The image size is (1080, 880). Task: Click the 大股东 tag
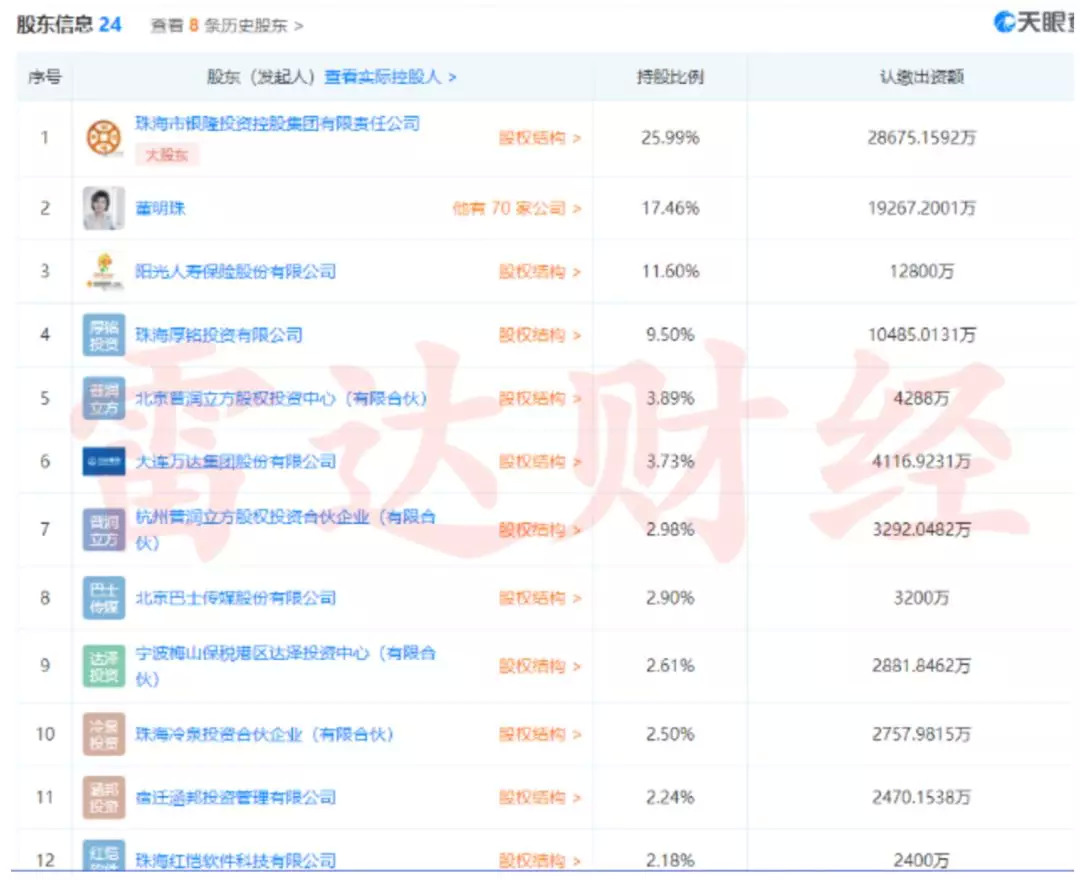pyautogui.click(x=167, y=155)
